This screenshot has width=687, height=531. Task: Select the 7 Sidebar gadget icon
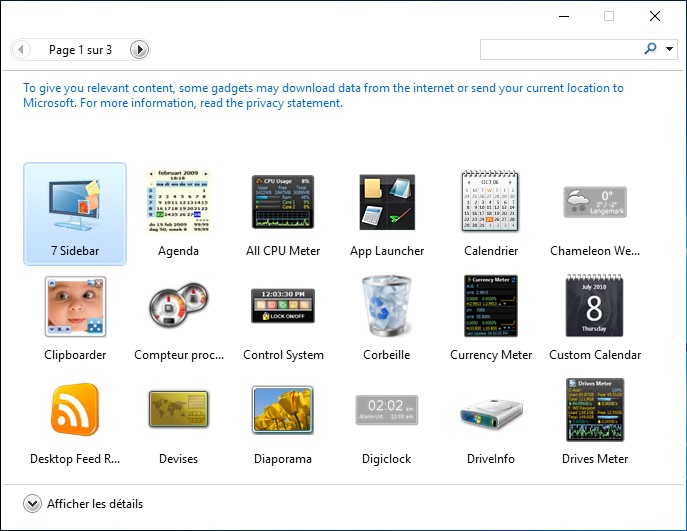(x=75, y=203)
